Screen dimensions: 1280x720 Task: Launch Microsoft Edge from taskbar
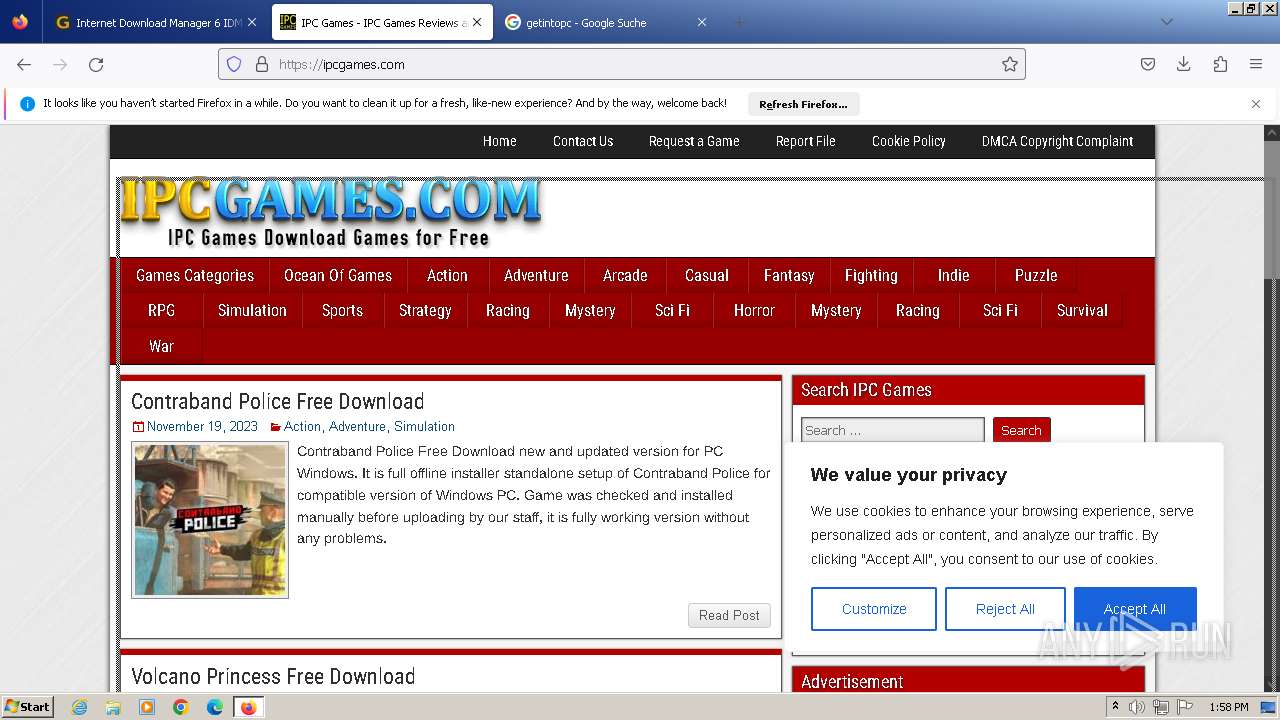pos(215,707)
